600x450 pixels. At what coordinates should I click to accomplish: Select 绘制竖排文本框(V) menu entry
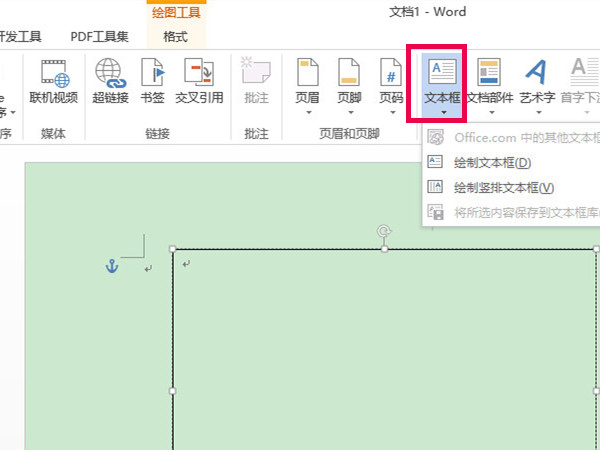click(x=503, y=187)
